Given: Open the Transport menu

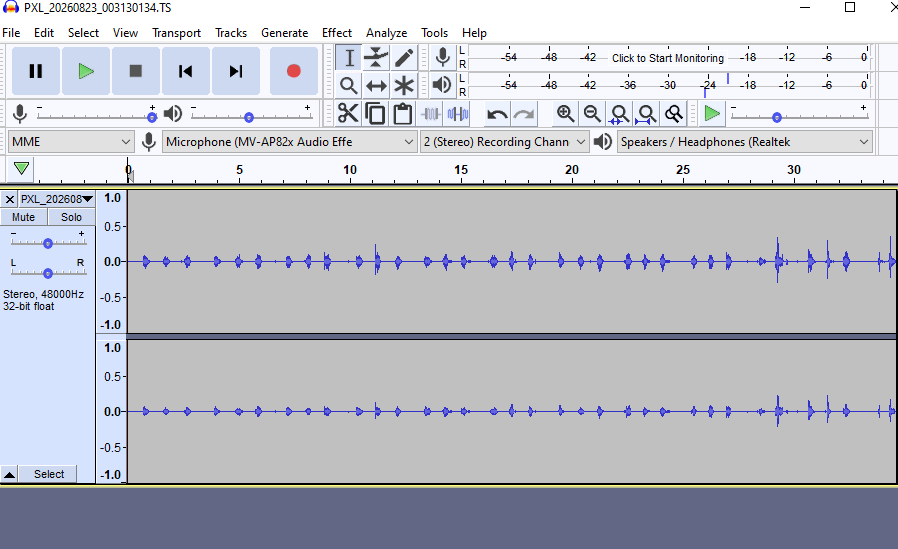Looking at the screenshot, I should [176, 33].
